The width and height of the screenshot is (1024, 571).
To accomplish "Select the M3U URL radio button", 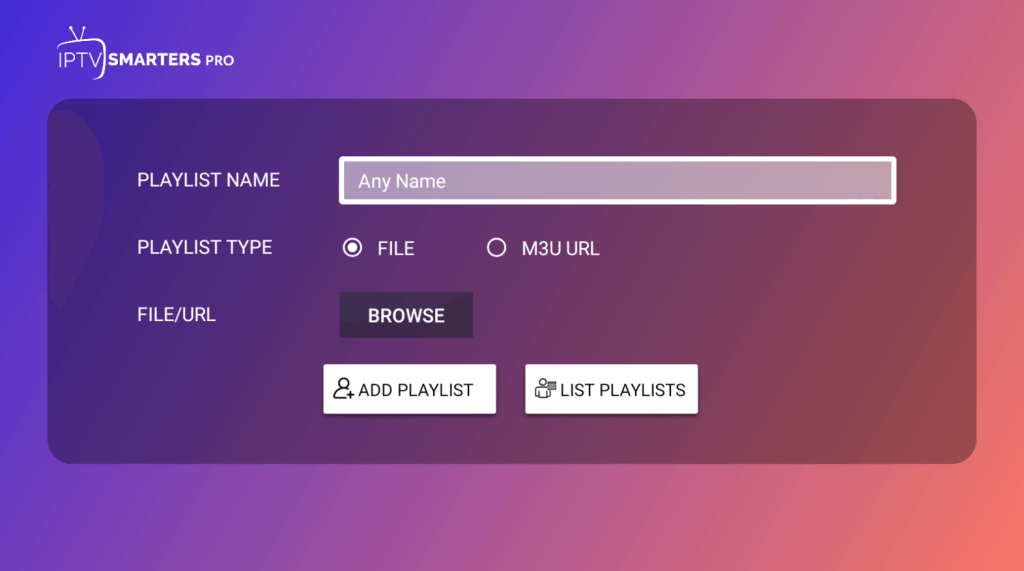I will click(x=496, y=248).
